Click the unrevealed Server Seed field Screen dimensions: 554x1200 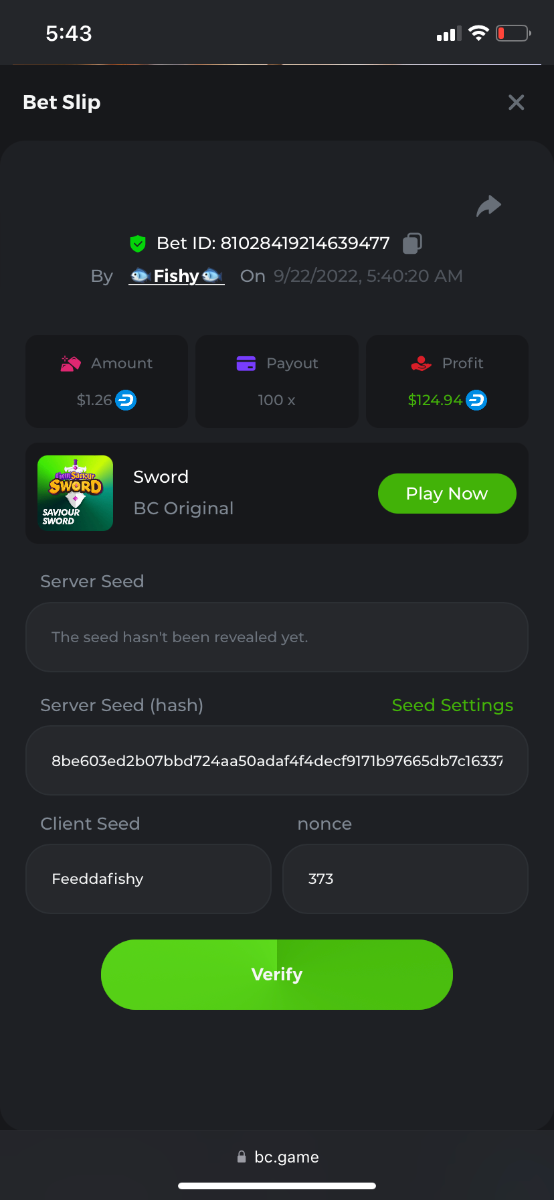pyautogui.click(x=277, y=637)
